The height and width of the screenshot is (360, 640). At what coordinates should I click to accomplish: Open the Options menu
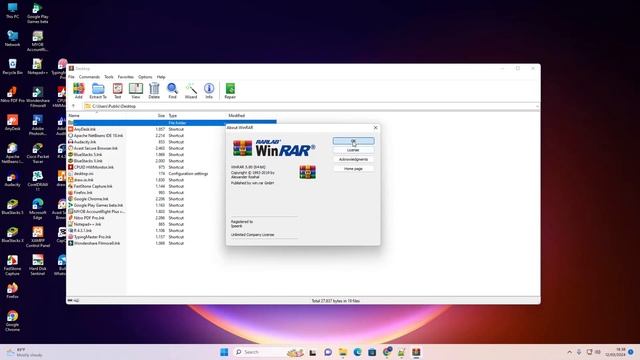145,77
